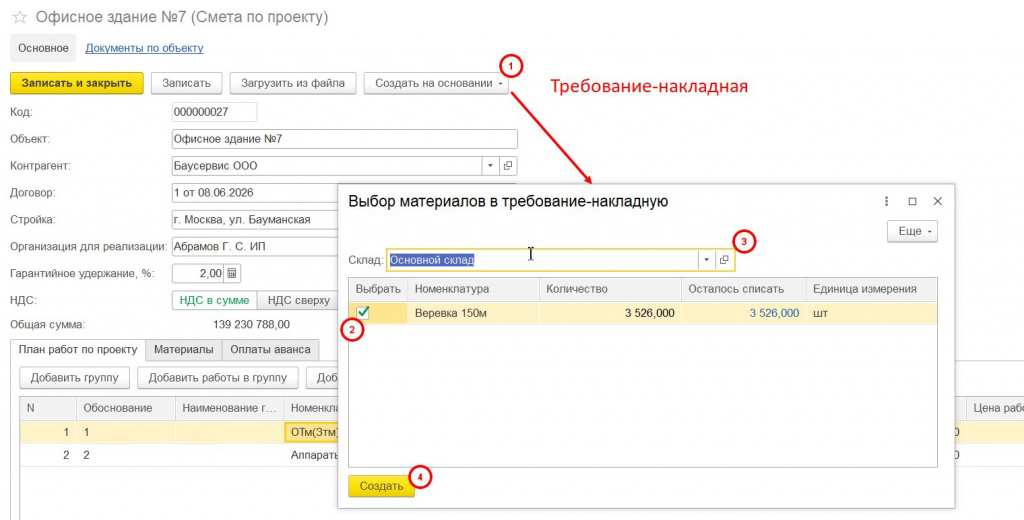
Task: Close the Выбор материалов dialog
Action: [x=938, y=201]
